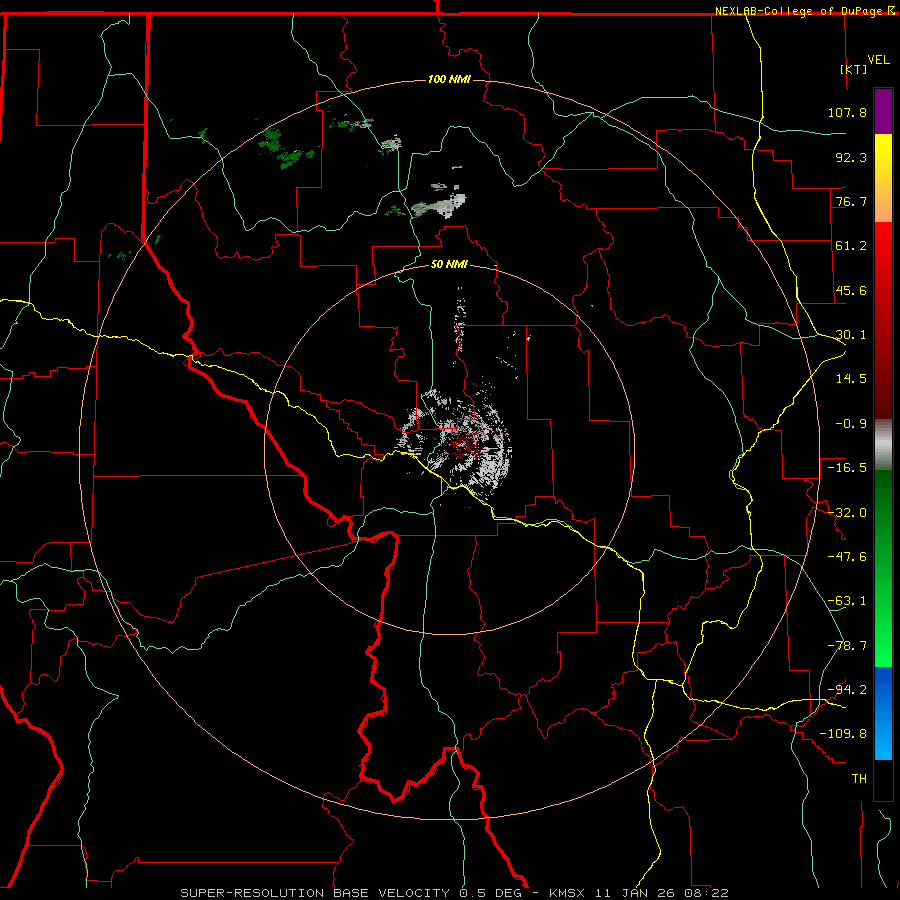
Task: Click the green echo cluster in the northwest
Action: pyautogui.click(x=286, y=149)
